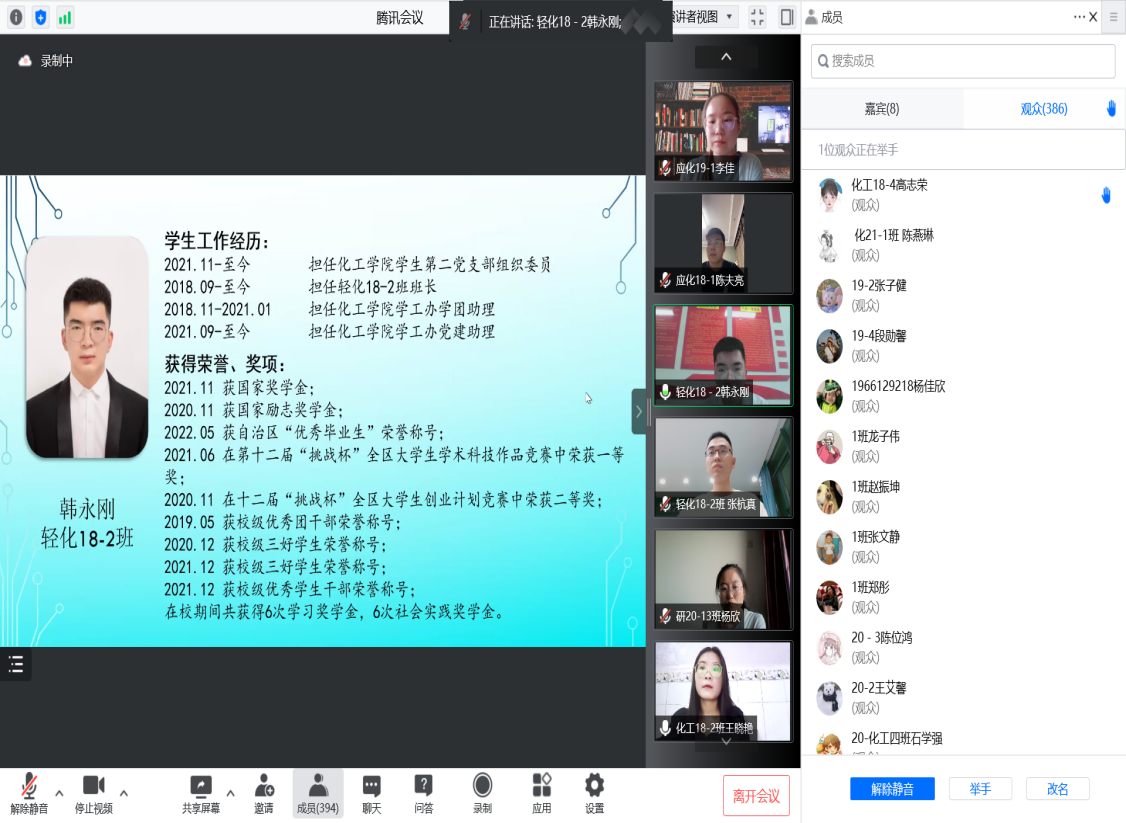The height and width of the screenshot is (823, 1126).
Task: Click the meeting info icon
Action: point(16,17)
